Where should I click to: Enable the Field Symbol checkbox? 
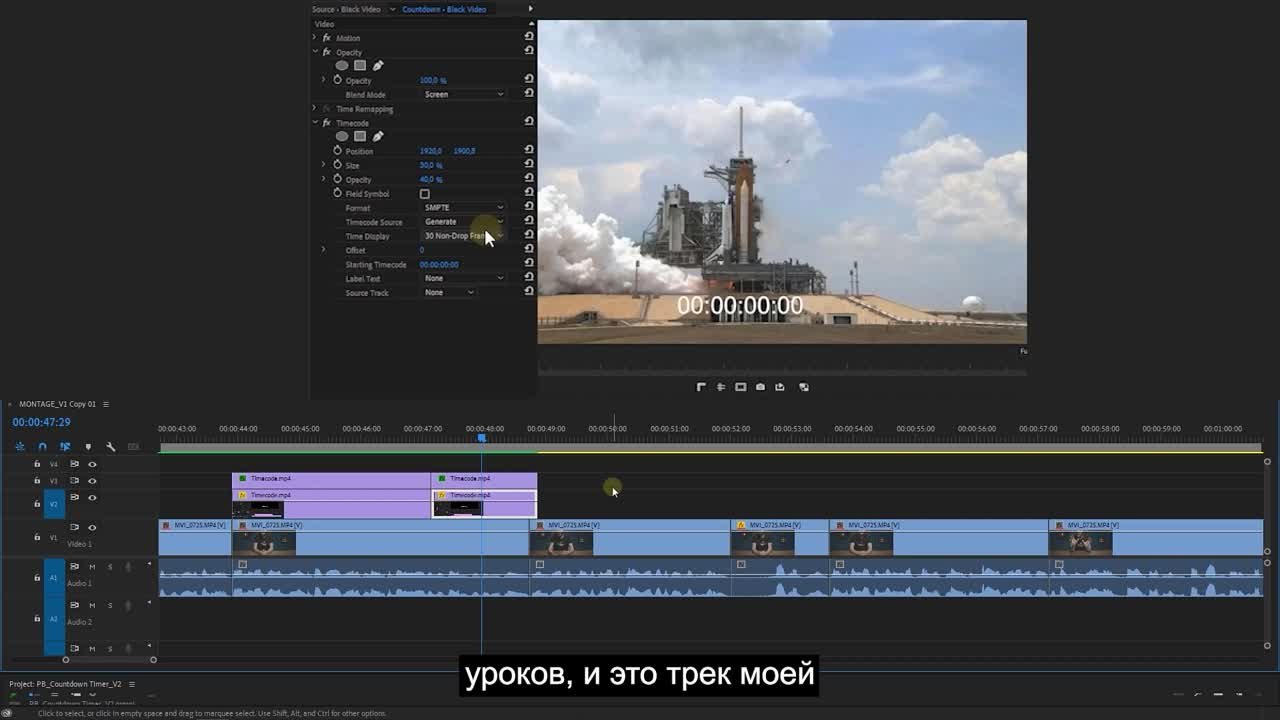[x=424, y=193]
